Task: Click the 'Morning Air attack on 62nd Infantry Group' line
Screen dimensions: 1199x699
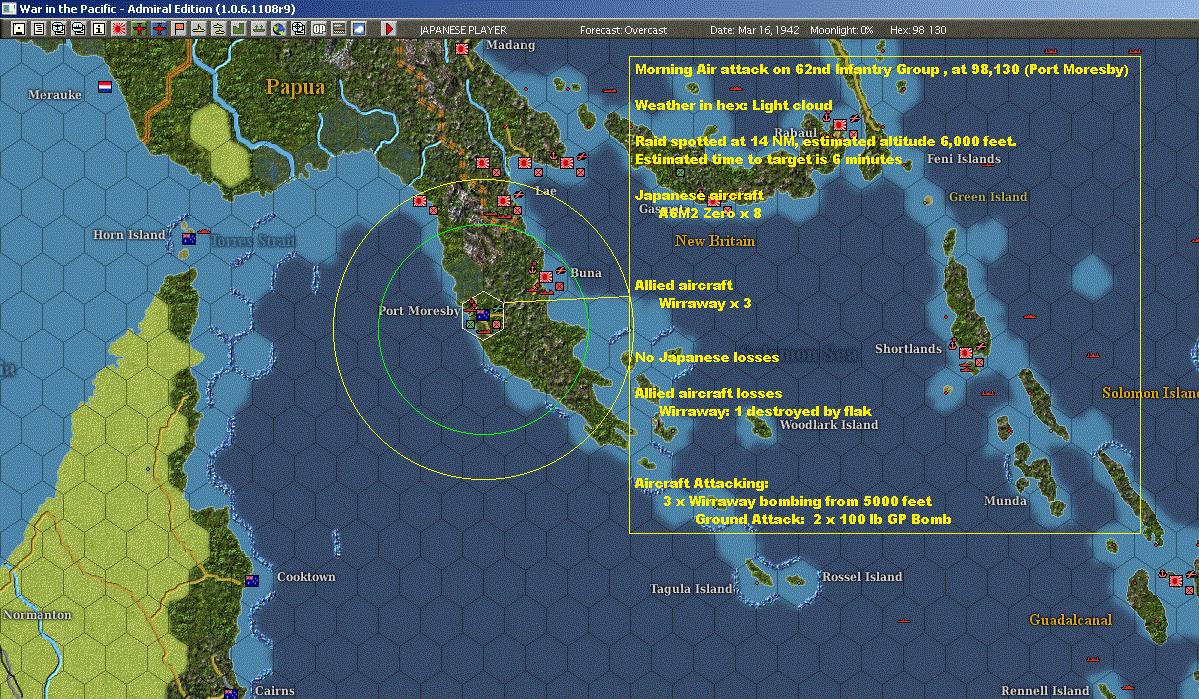Action: tap(882, 69)
